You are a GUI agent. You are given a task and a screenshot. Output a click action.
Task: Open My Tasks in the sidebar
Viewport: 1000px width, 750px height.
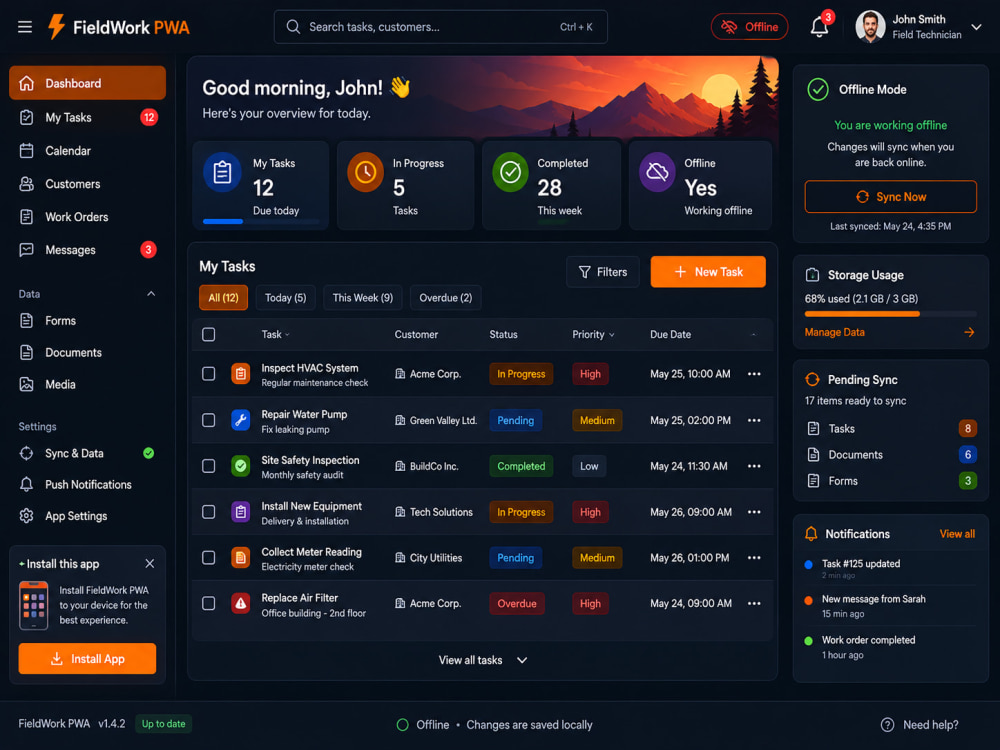tap(87, 117)
